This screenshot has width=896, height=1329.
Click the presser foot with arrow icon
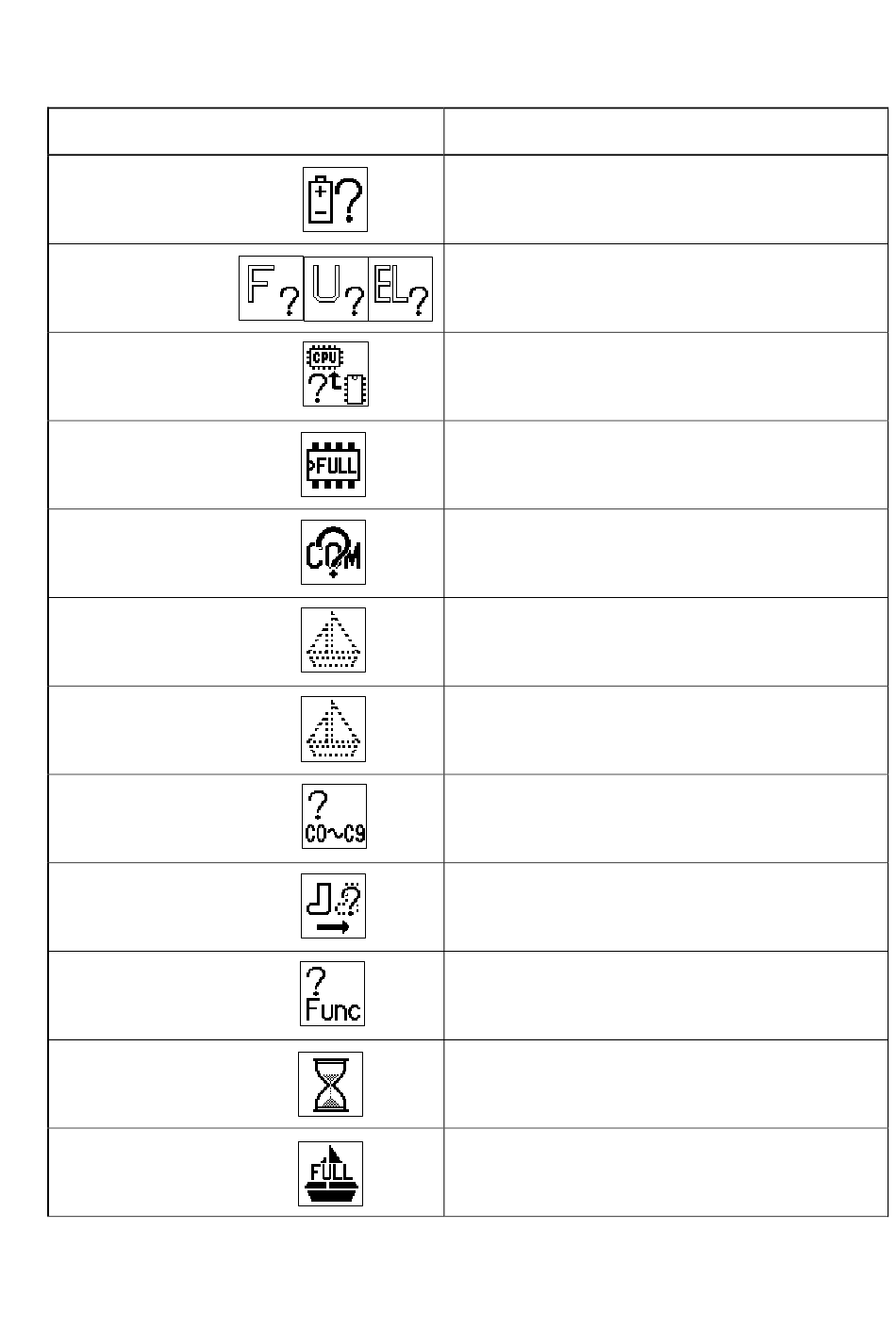tap(333, 905)
